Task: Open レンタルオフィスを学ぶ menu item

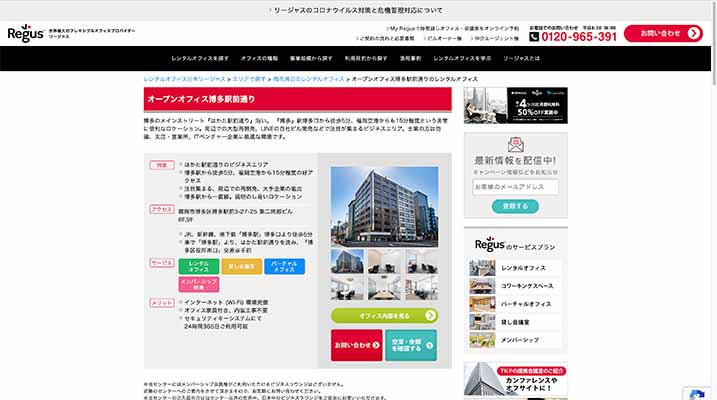Action: (x=462, y=59)
